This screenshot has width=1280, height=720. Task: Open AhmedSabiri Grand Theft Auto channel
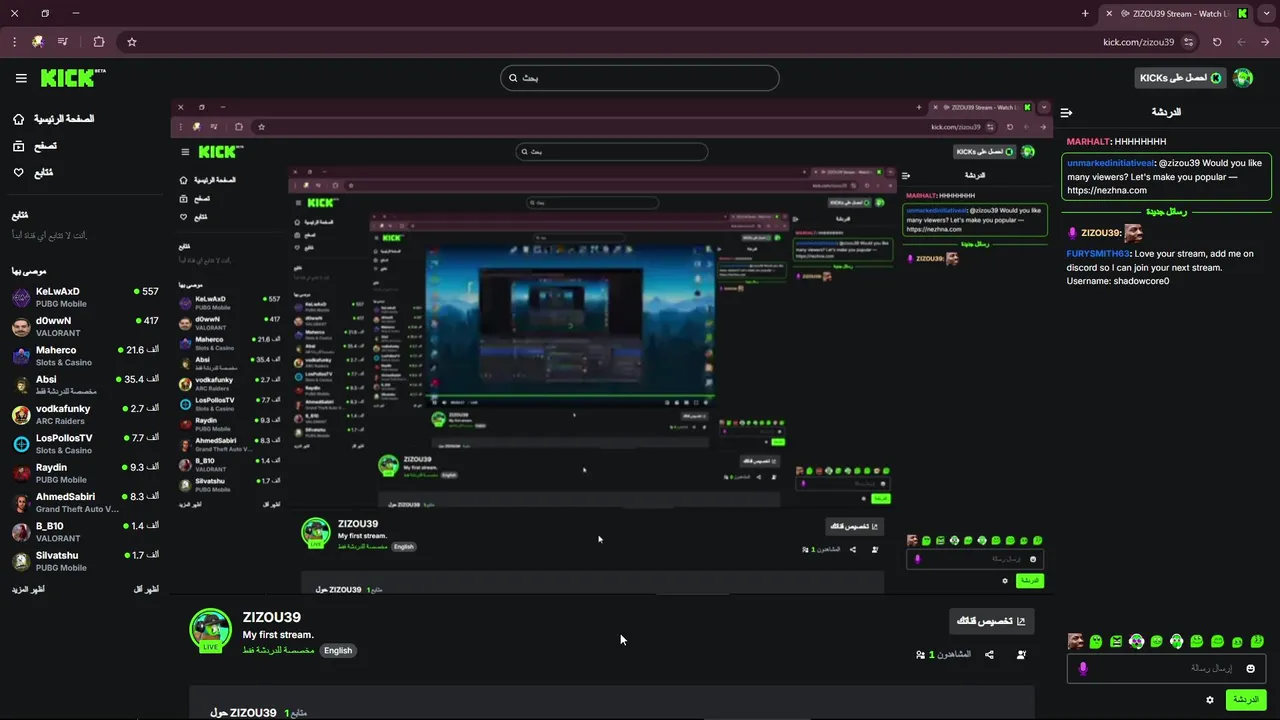pyautogui.click(x=85, y=502)
